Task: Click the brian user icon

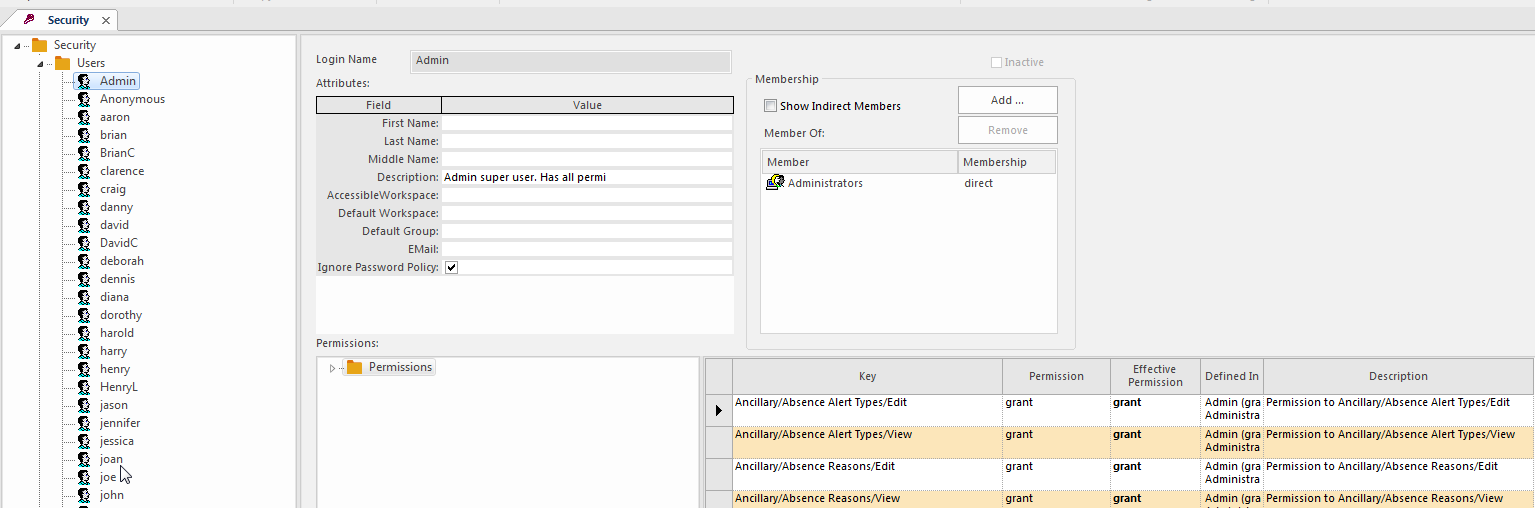Action: coord(84,135)
